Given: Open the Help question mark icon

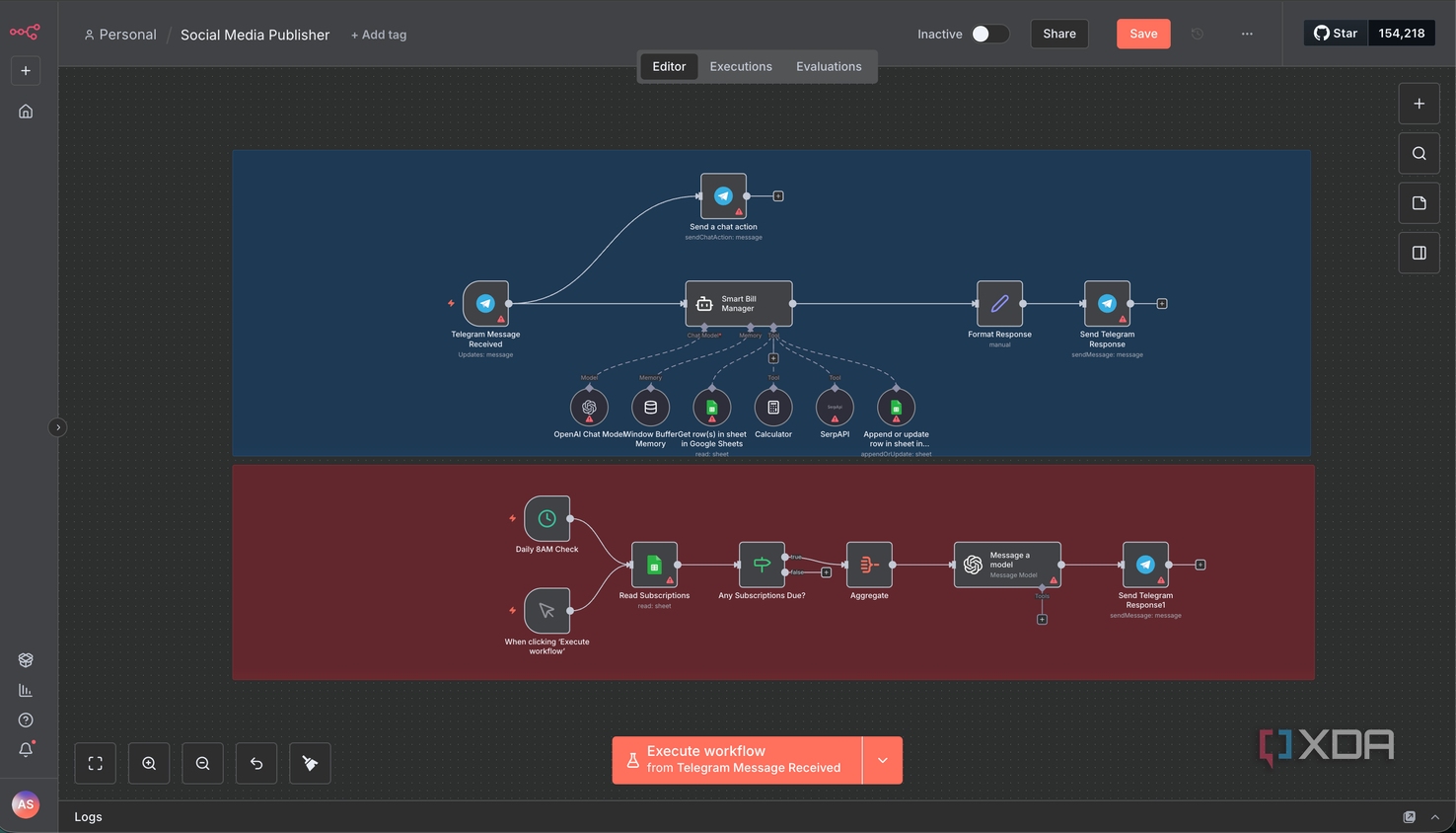Looking at the screenshot, I should click(x=26, y=720).
